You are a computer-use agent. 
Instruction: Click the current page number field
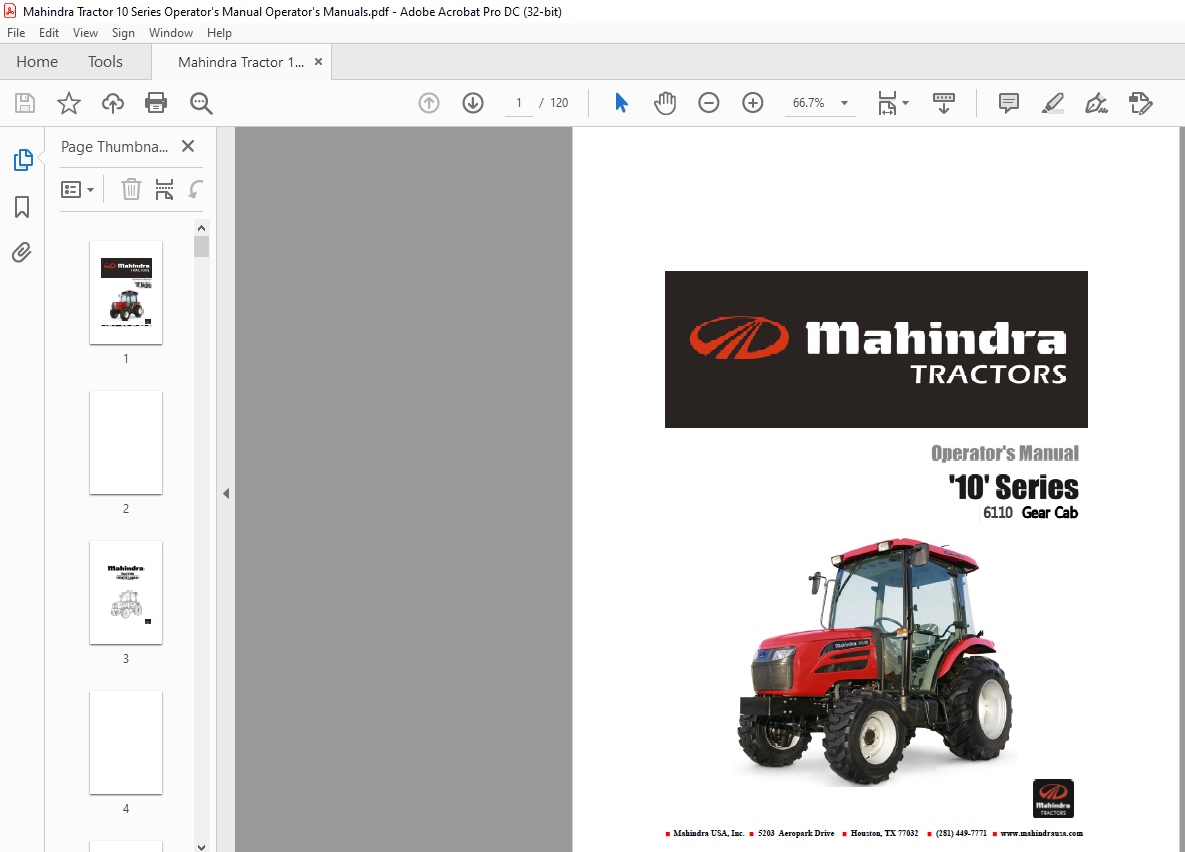click(x=518, y=103)
